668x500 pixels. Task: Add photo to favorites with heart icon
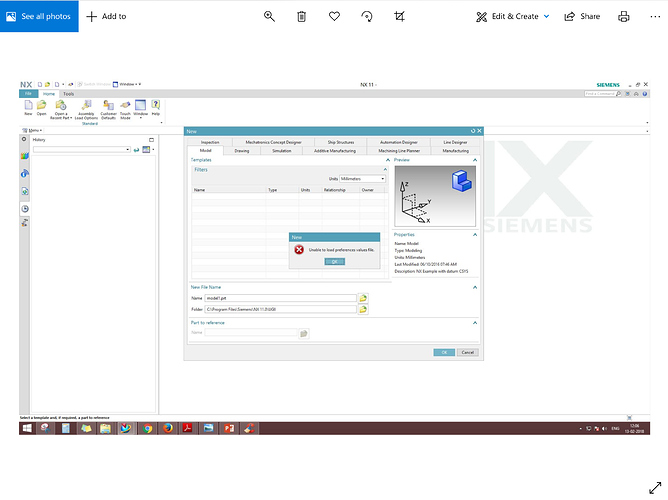click(334, 16)
